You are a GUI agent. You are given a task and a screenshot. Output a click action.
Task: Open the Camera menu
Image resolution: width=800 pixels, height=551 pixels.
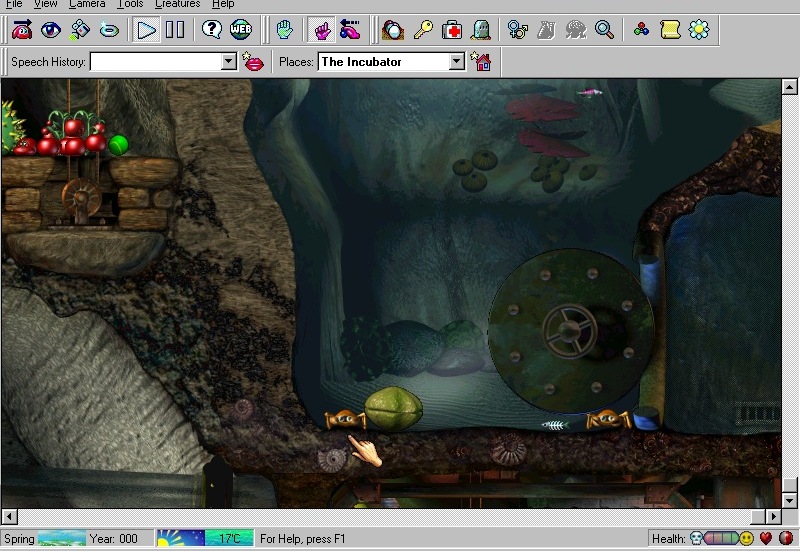87,5
